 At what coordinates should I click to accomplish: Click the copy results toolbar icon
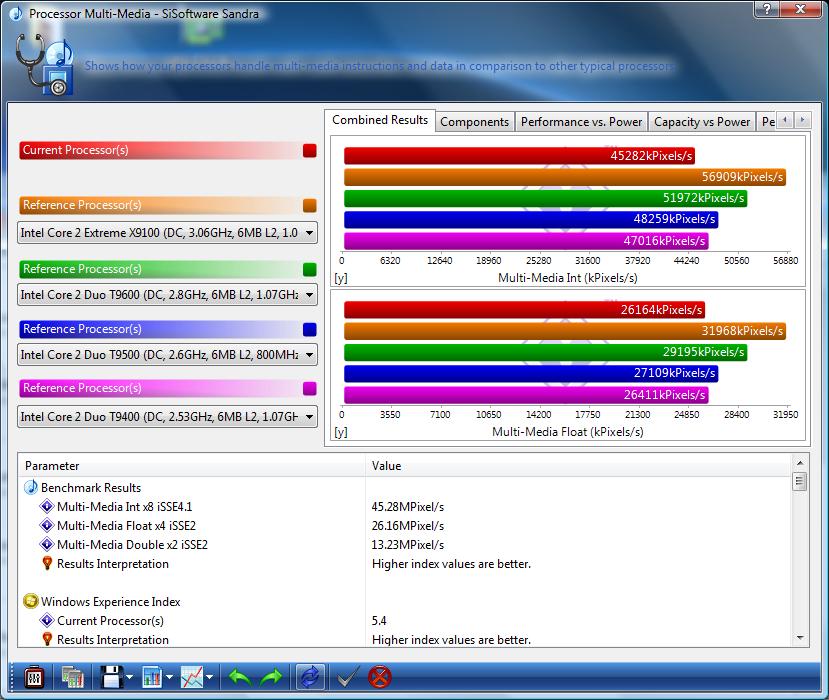[x=72, y=677]
